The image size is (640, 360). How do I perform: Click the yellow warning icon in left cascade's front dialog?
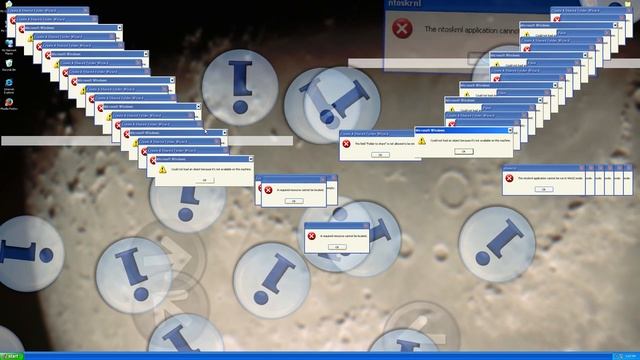(162, 169)
